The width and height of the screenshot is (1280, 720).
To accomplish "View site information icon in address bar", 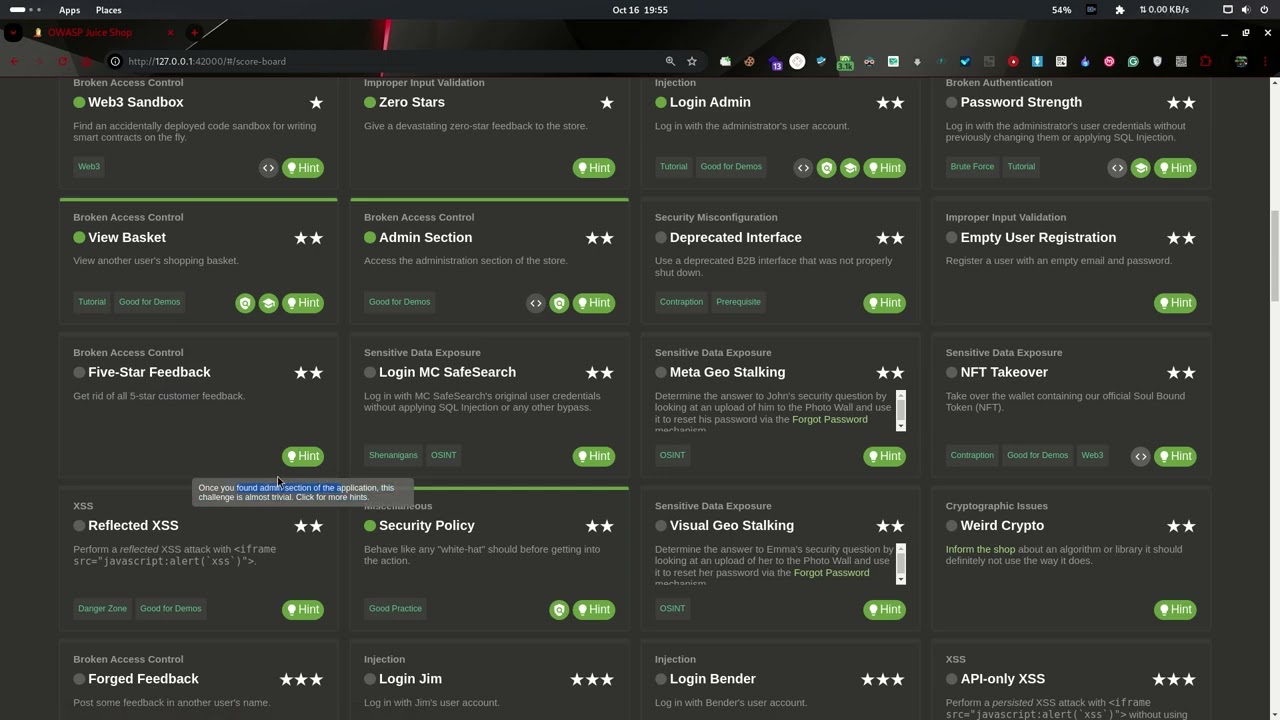I will (115, 61).
